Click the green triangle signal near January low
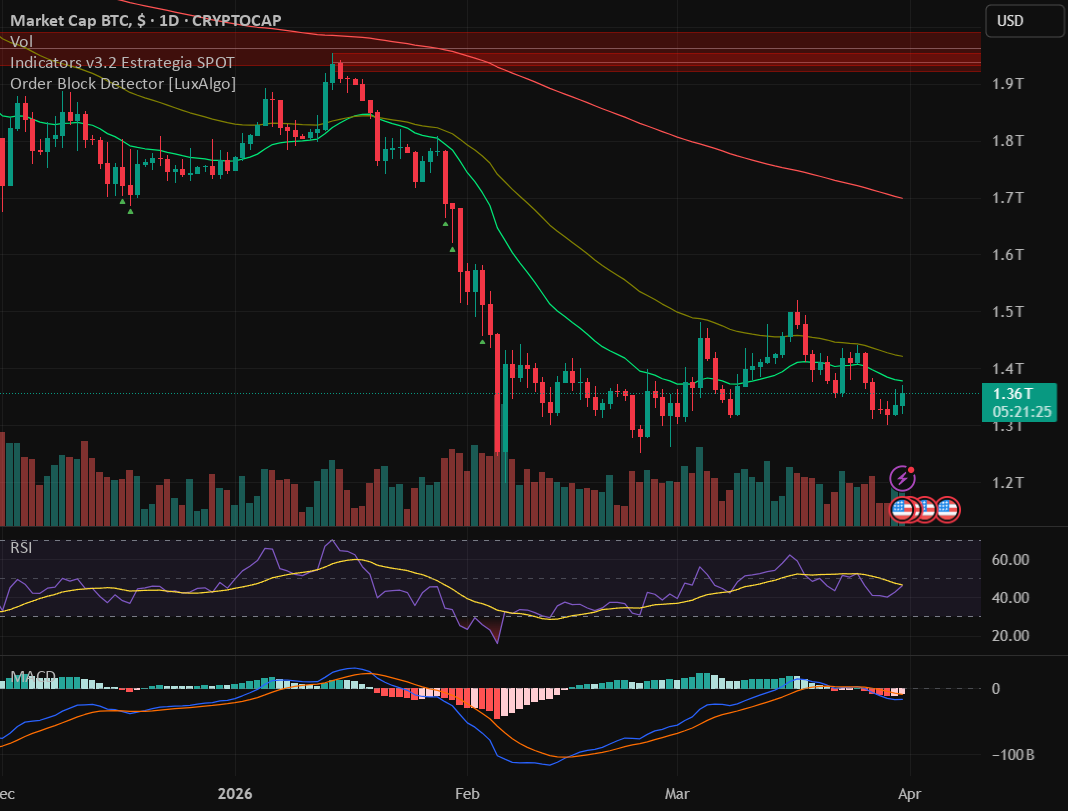Screen dimensions: 1068x811 click(130, 212)
